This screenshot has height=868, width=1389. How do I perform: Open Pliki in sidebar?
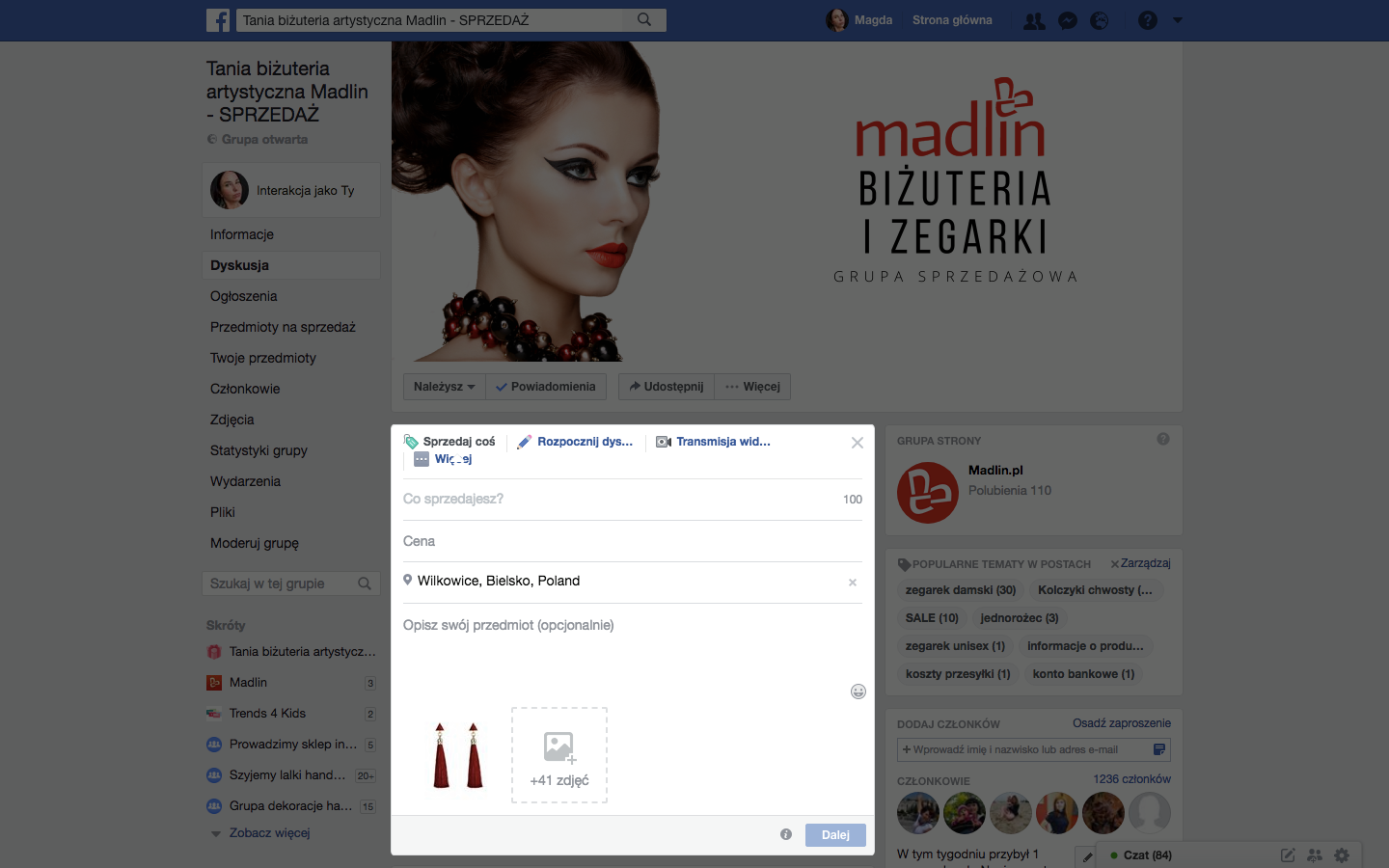pyautogui.click(x=223, y=512)
